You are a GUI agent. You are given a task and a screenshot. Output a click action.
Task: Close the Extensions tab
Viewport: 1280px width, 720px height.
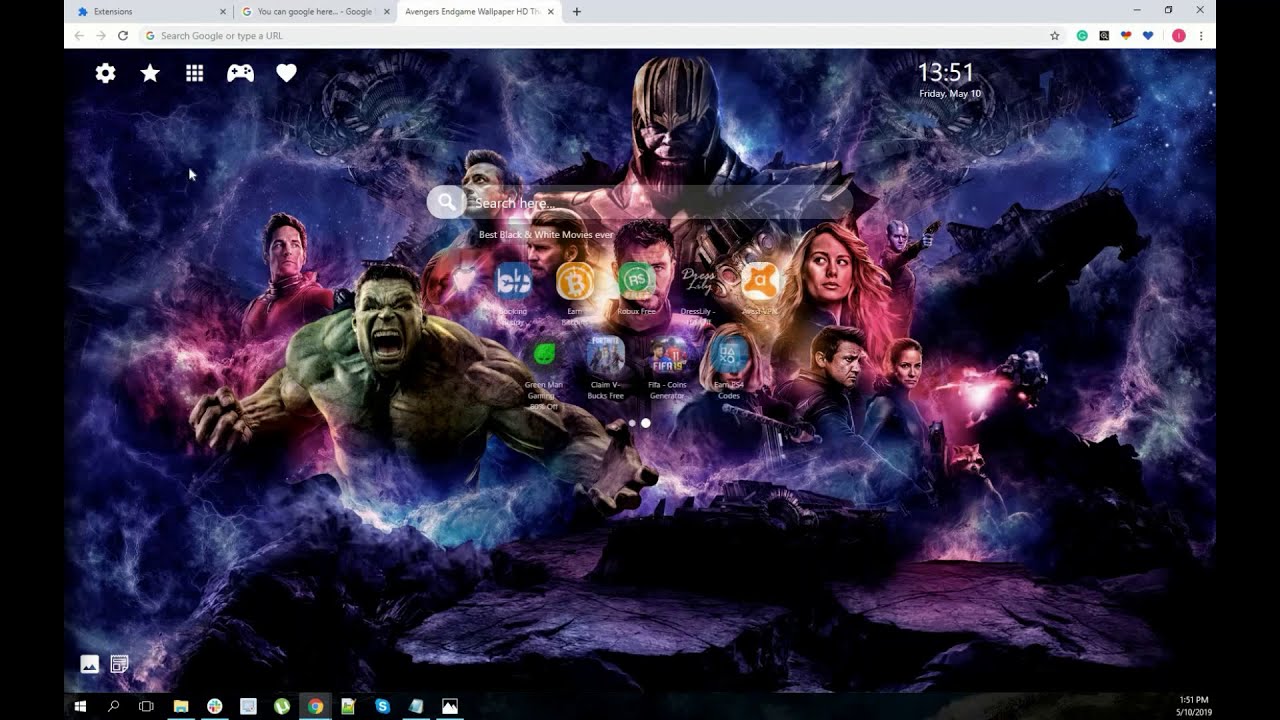coord(222,12)
